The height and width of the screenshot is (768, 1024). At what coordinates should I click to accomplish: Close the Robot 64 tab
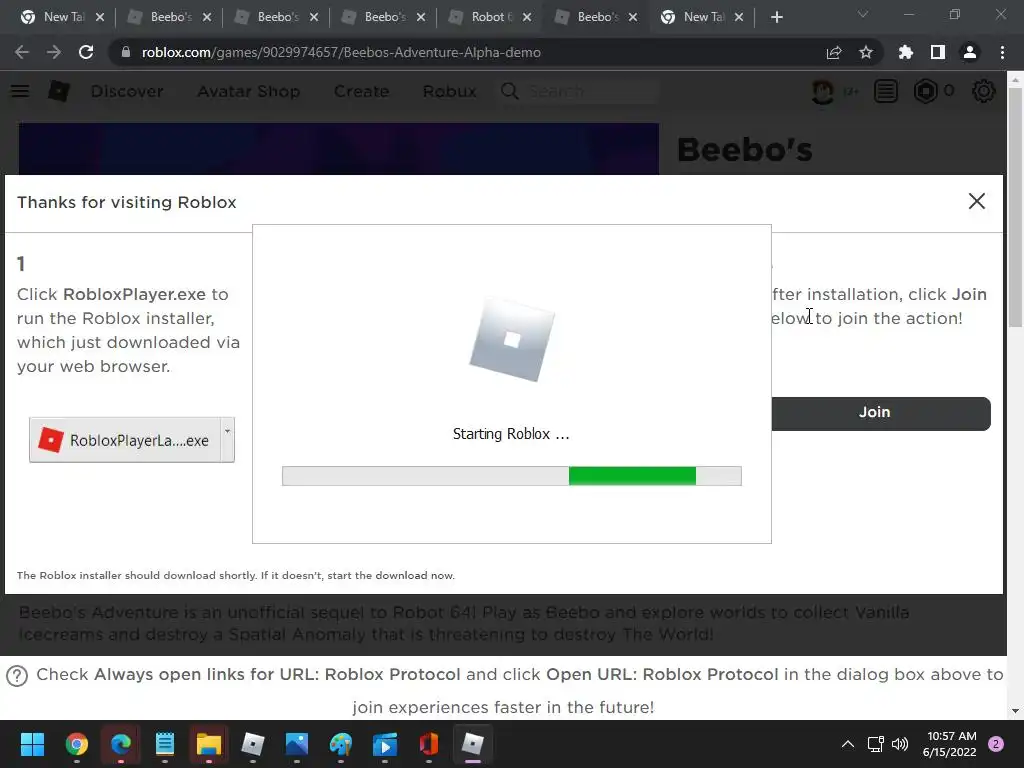coord(527,17)
